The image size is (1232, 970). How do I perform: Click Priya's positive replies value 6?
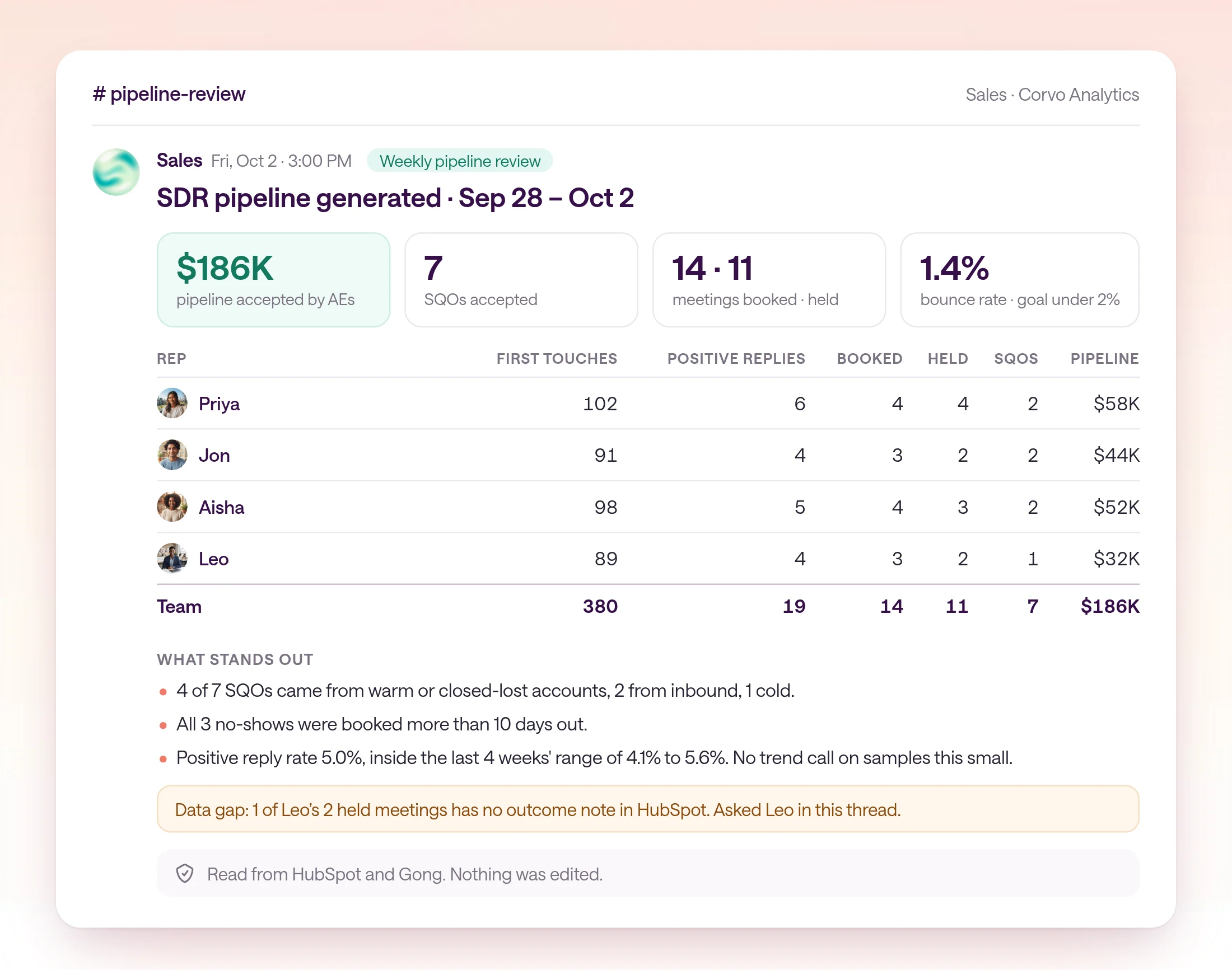[800, 404]
